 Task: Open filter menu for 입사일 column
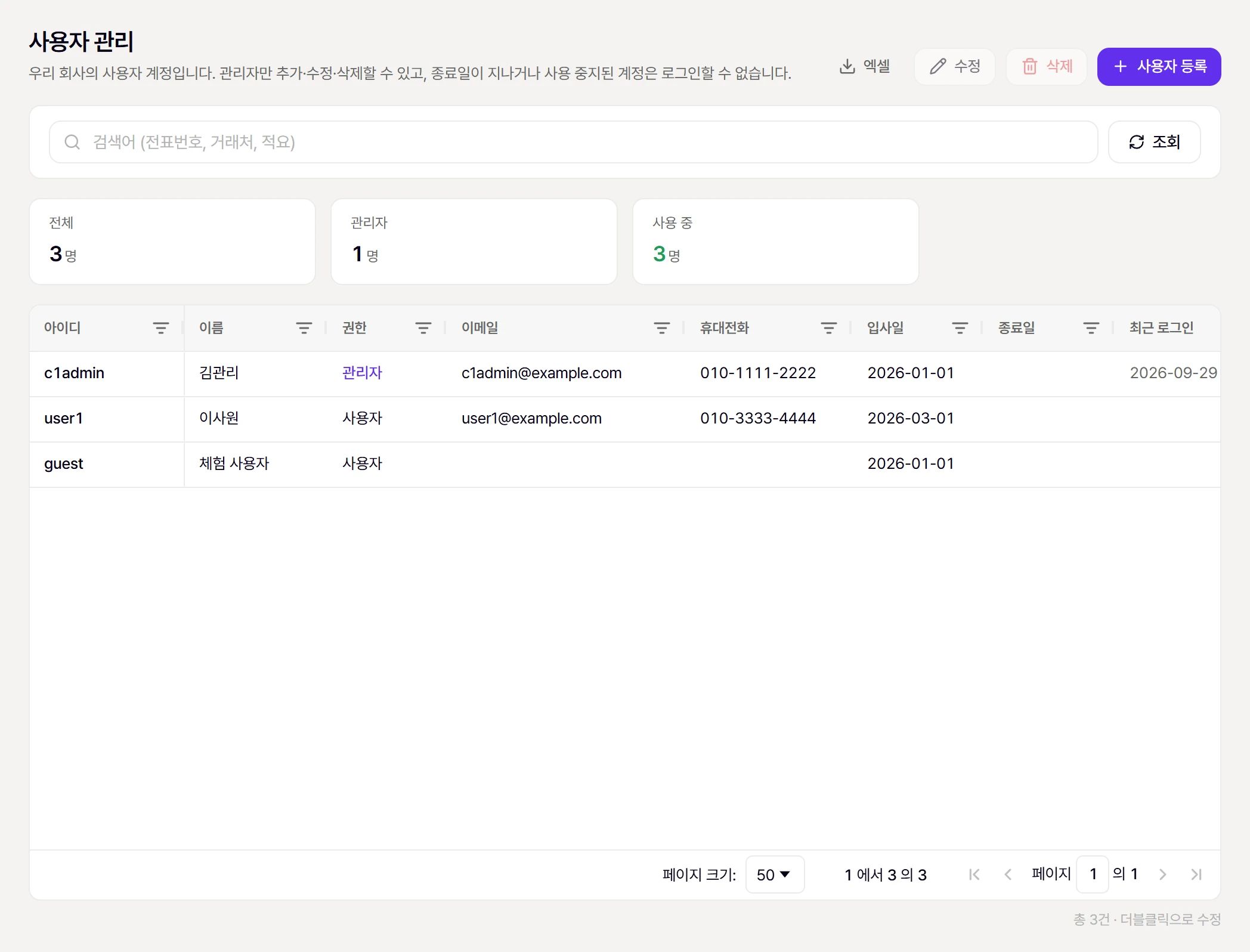(960, 328)
